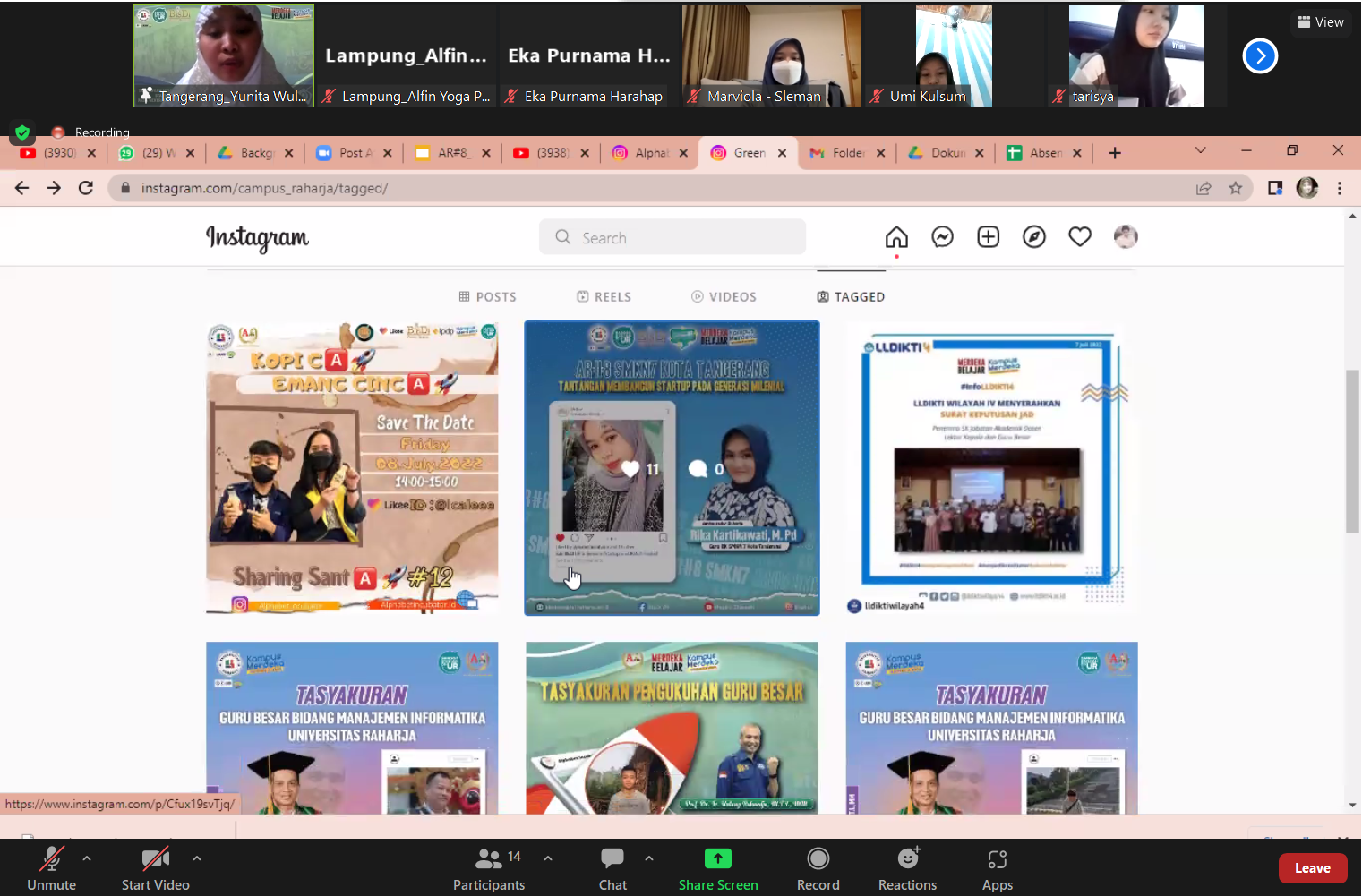The height and width of the screenshot is (896, 1362).
Task: Click the Share Screen button
Action: point(718,869)
